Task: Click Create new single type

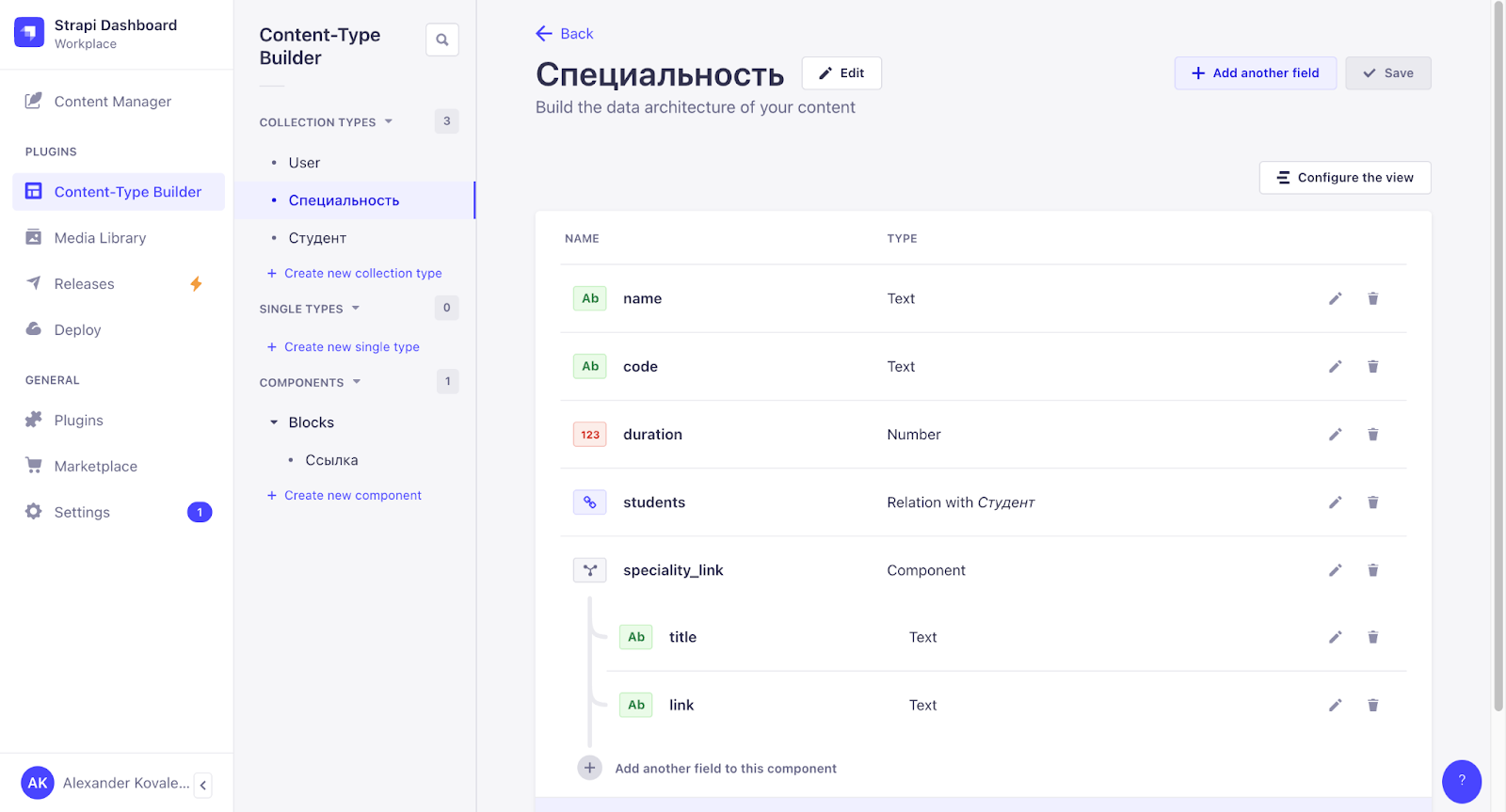Action: pyautogui.click(x=344, y=347)
